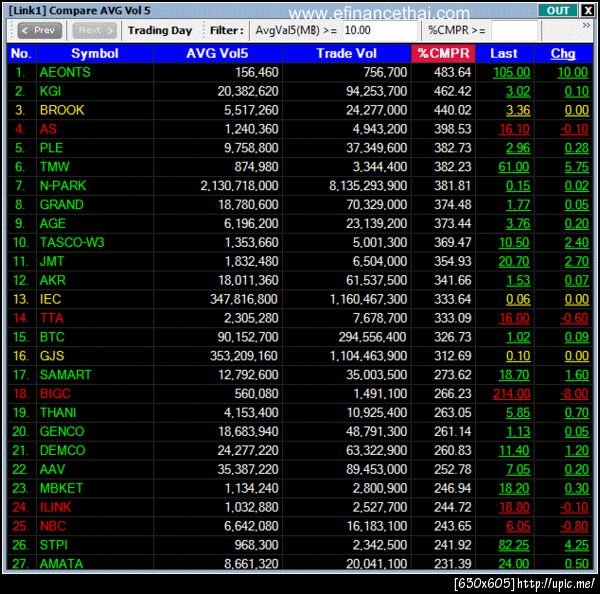Screen dimensions: 600x594
Task: Select the AS symbol
Action: tap(48, 129)
